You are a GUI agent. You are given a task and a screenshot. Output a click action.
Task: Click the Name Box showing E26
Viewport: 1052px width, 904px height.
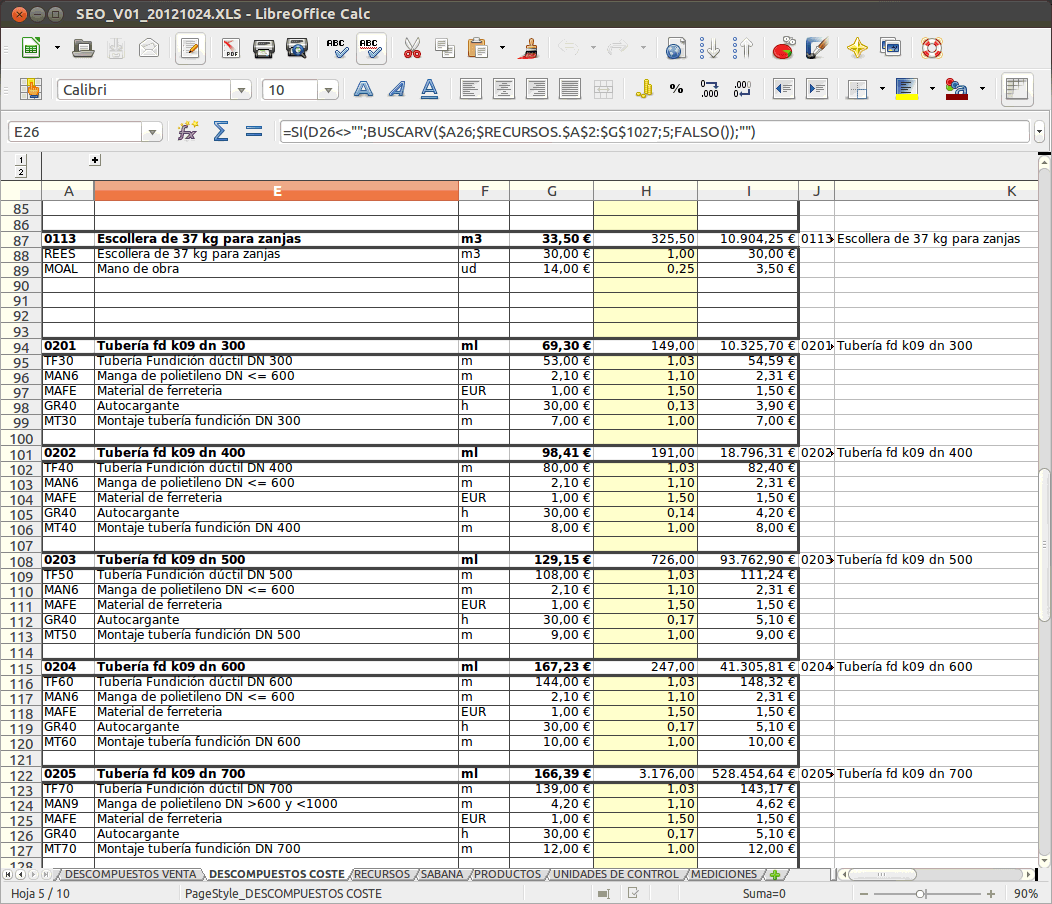(75, 132)
